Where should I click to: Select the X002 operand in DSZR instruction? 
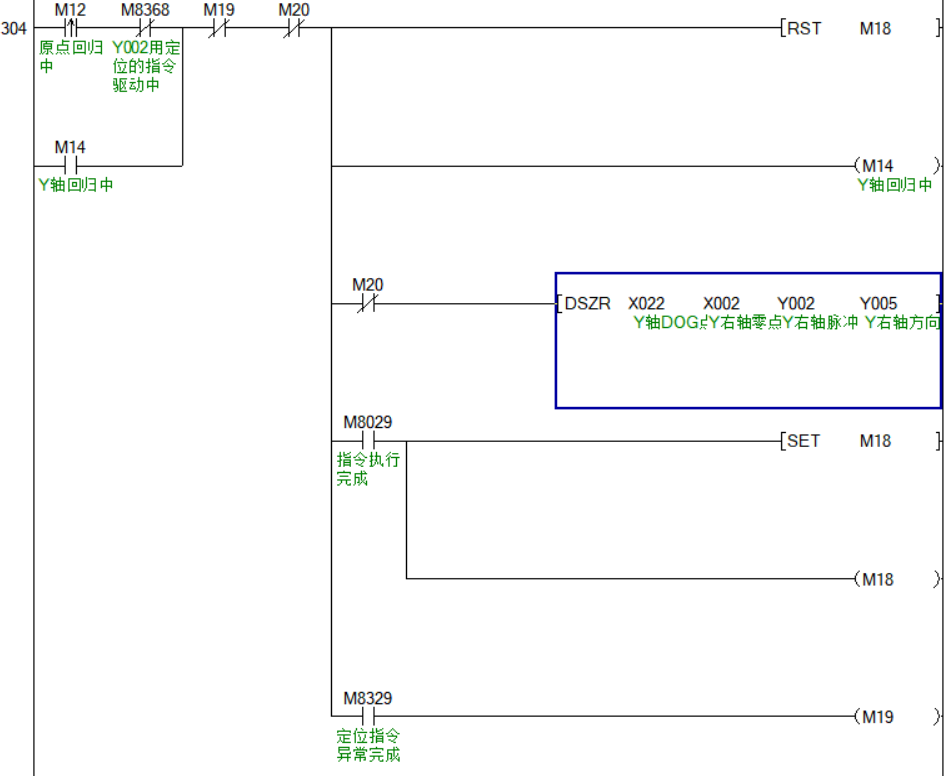(721, 304)
